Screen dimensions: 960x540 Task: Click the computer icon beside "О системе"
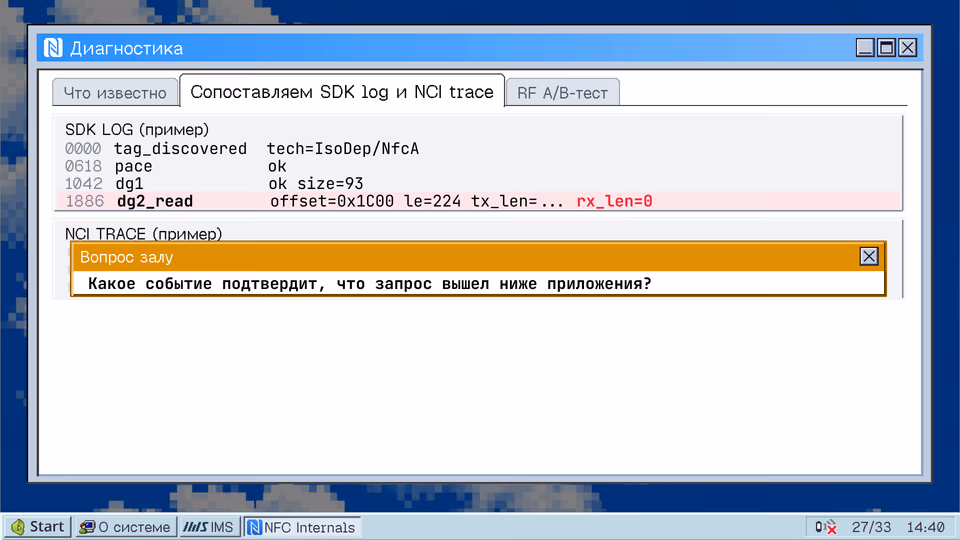87,527
